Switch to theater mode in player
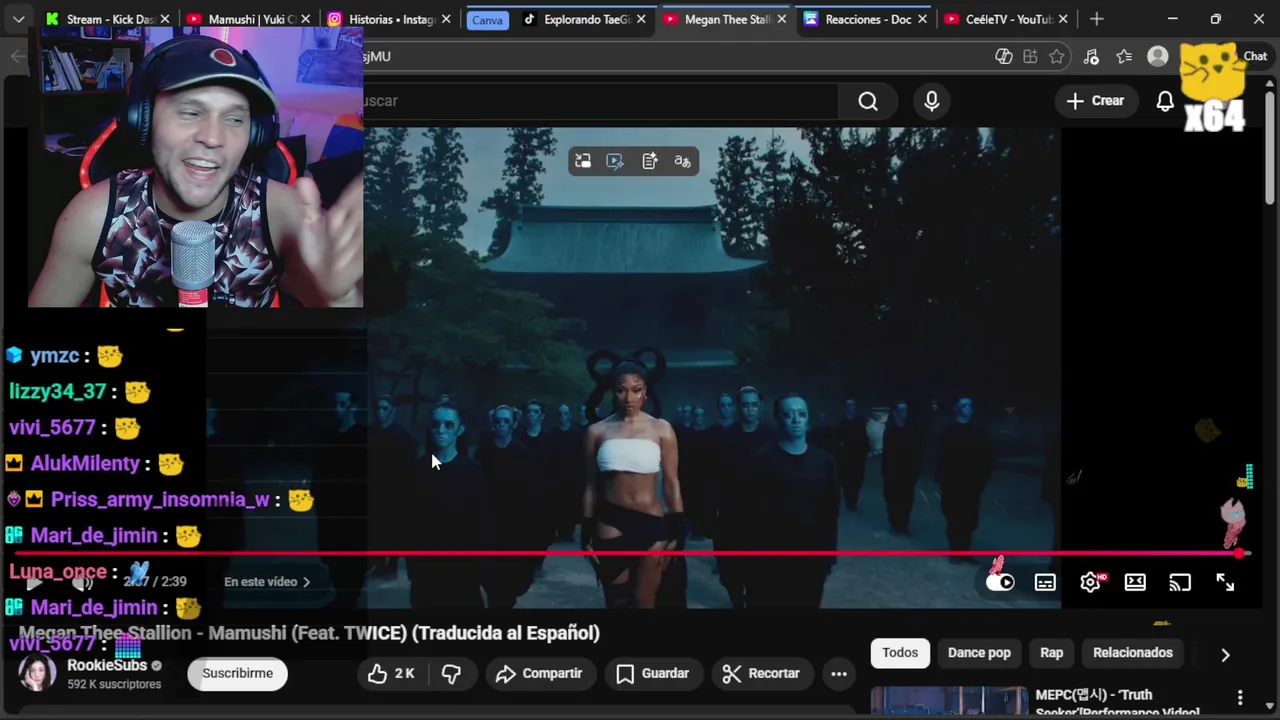This screenshot has width=1280, height=720. [1135, 582]
